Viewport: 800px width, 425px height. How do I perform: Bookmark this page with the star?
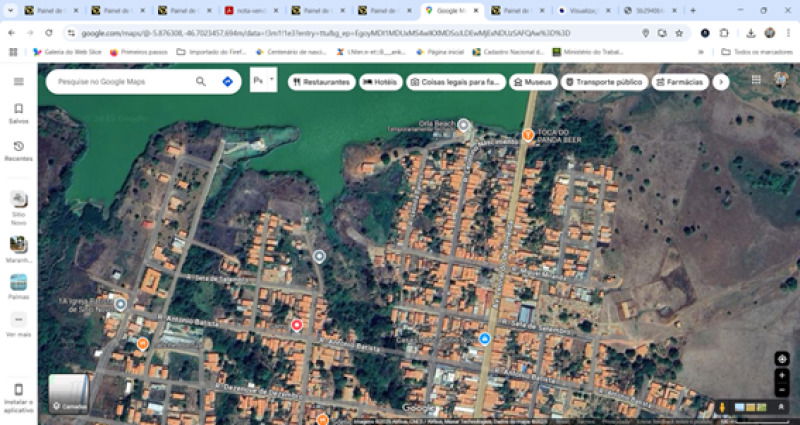[x=679, y=33]
